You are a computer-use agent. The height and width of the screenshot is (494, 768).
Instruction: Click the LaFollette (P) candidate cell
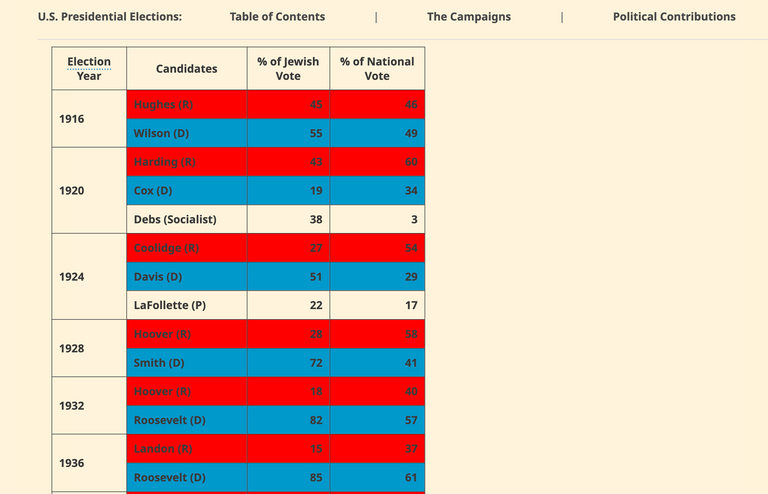170,306
